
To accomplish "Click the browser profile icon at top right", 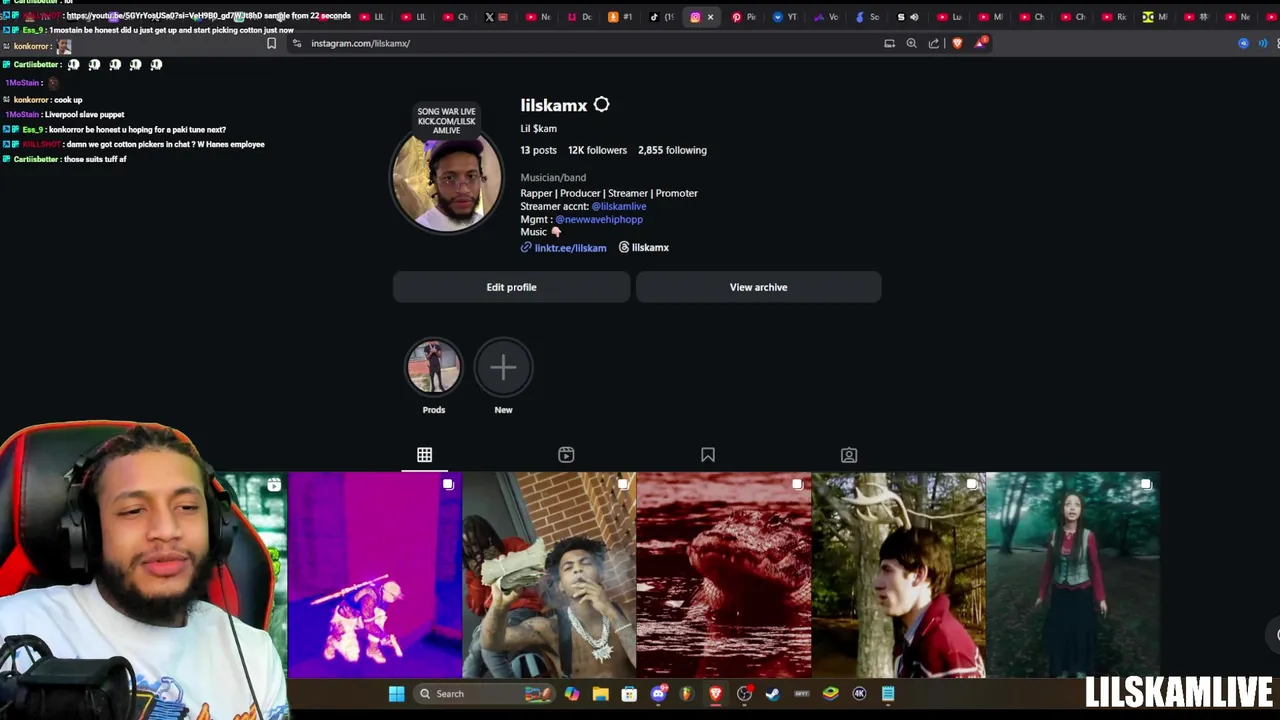I will [1243, 43].
